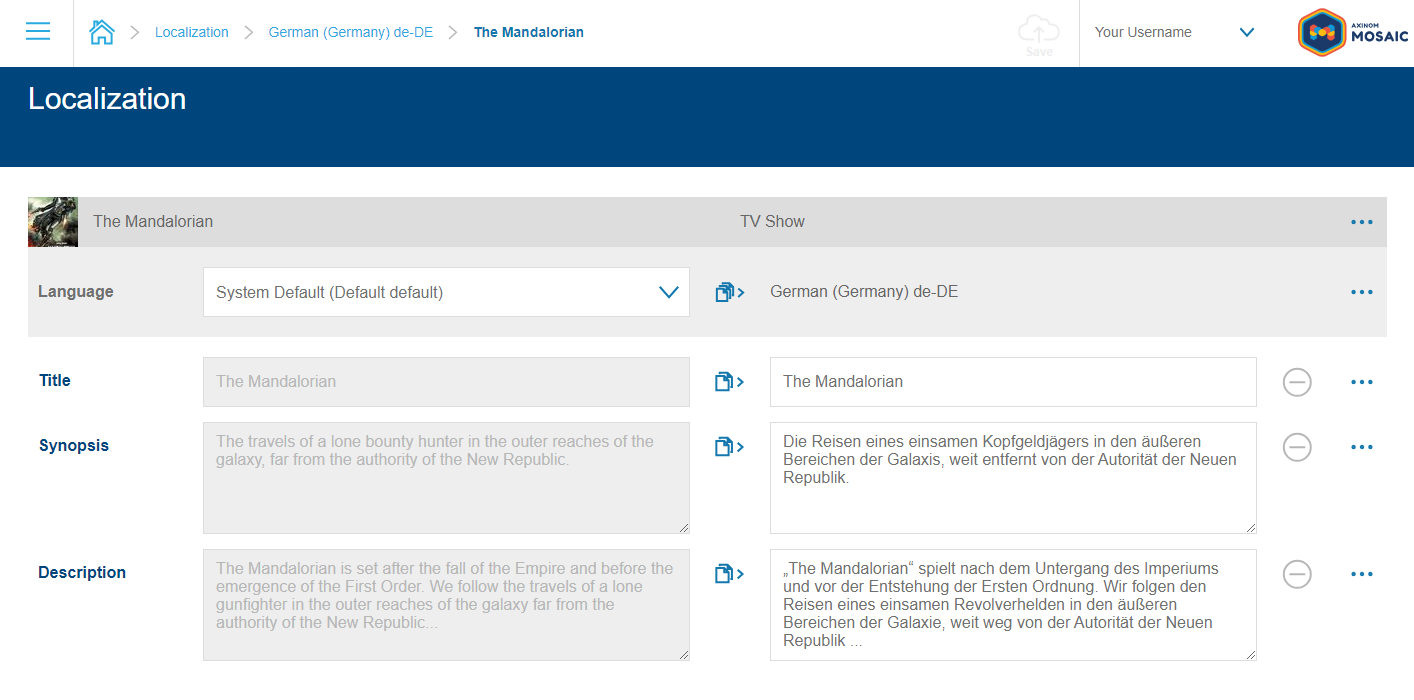Copy source Title to German field
This screenshot has height=700, width=1414.
pyautogui.click(x=729, y=382)
